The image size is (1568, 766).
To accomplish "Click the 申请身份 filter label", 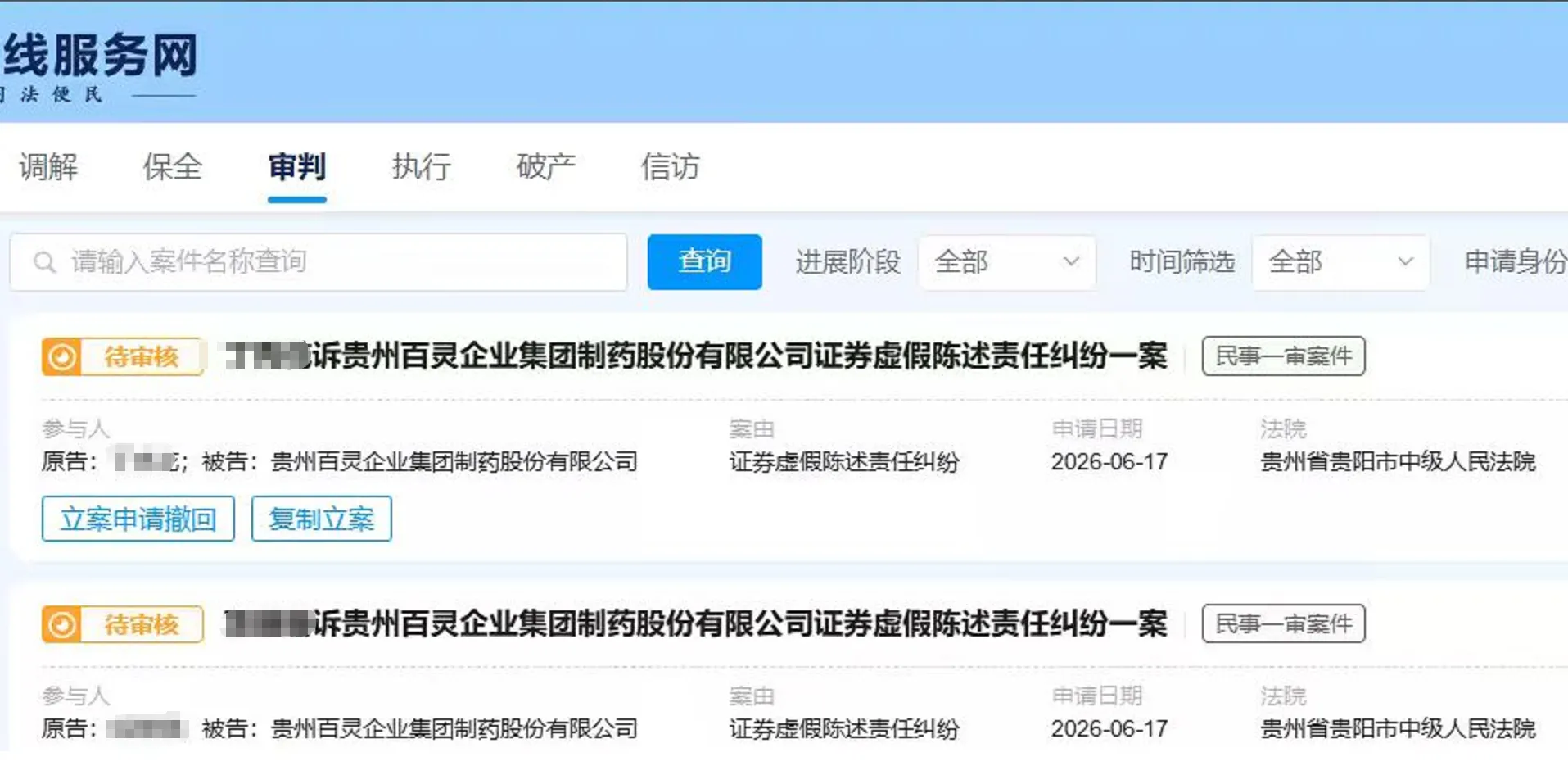I will click(x=1515, y=262).
